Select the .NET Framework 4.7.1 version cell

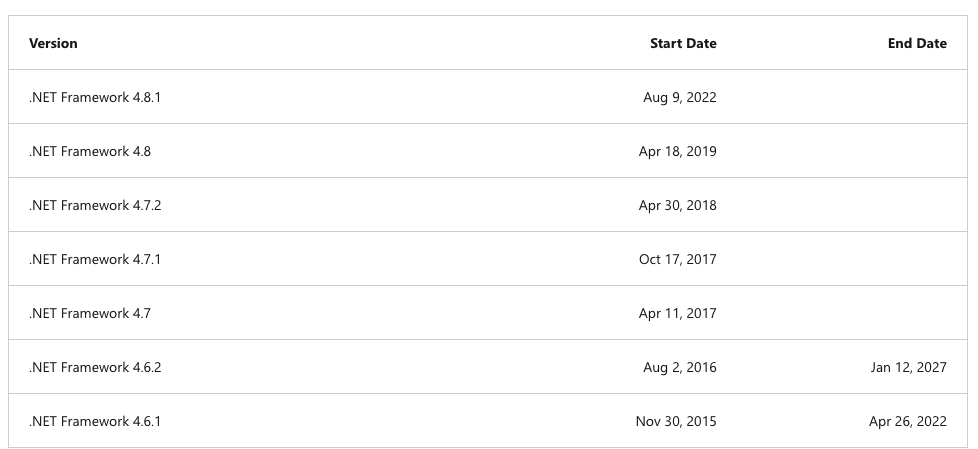click(95, 259)
